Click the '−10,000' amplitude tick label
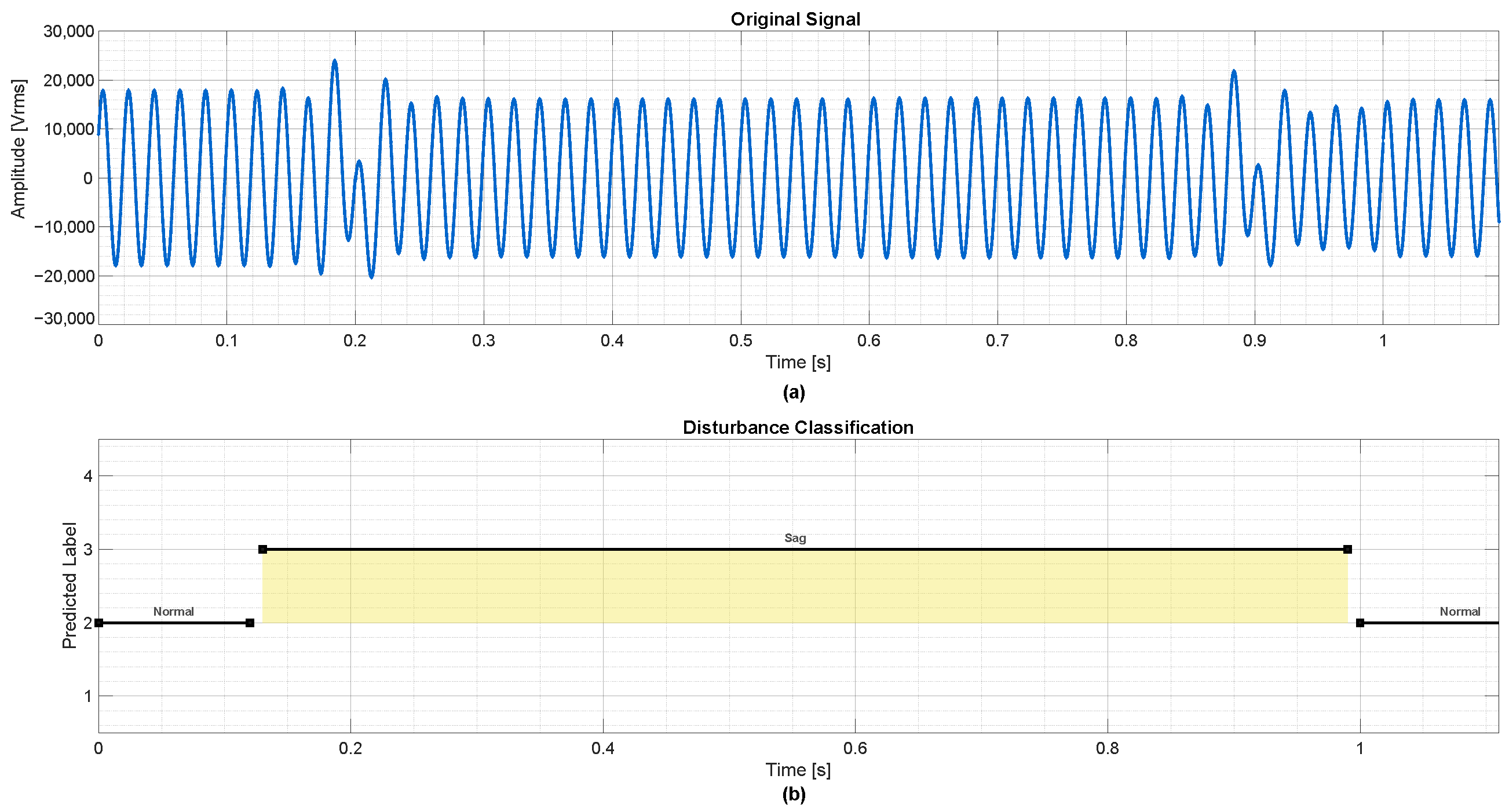1509x812 pixels. [x=64, y=226]
